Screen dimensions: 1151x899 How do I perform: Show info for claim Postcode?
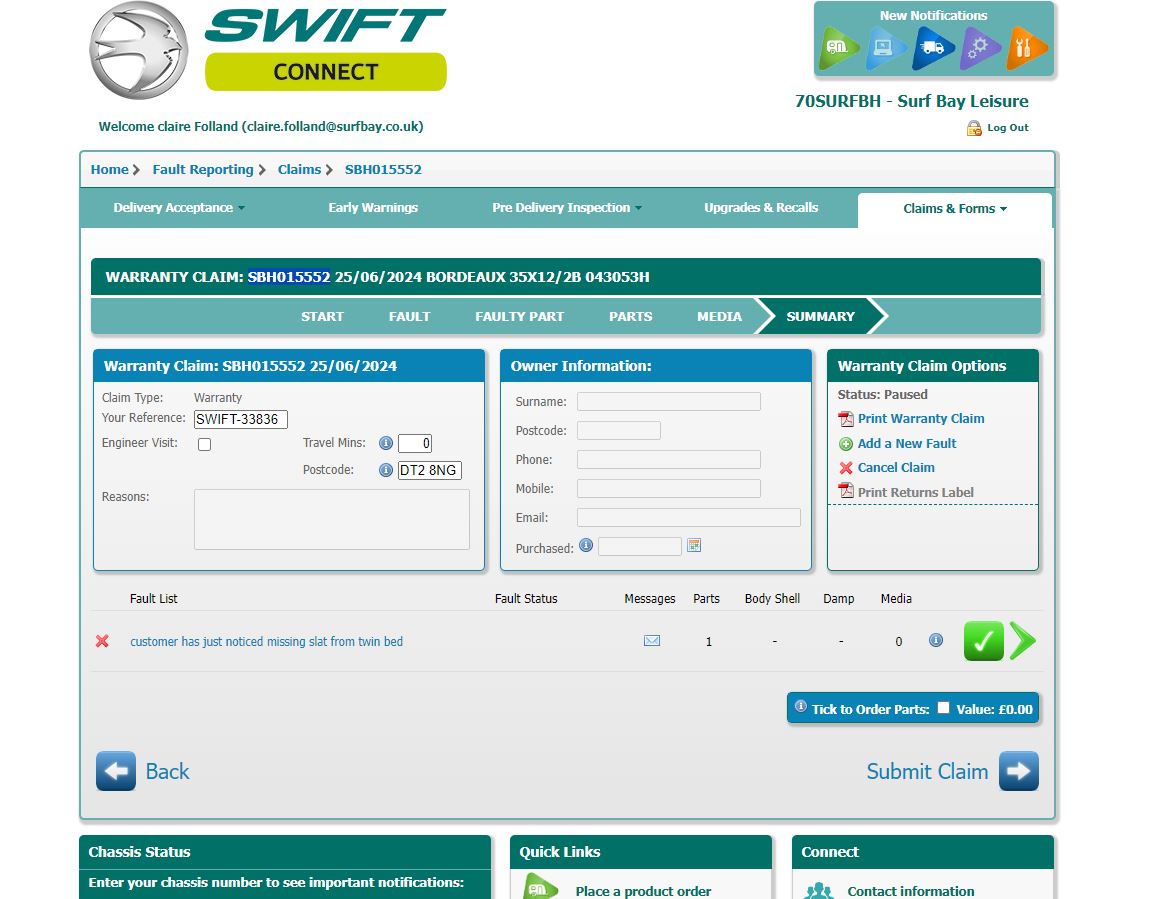(x=385, y=470)
